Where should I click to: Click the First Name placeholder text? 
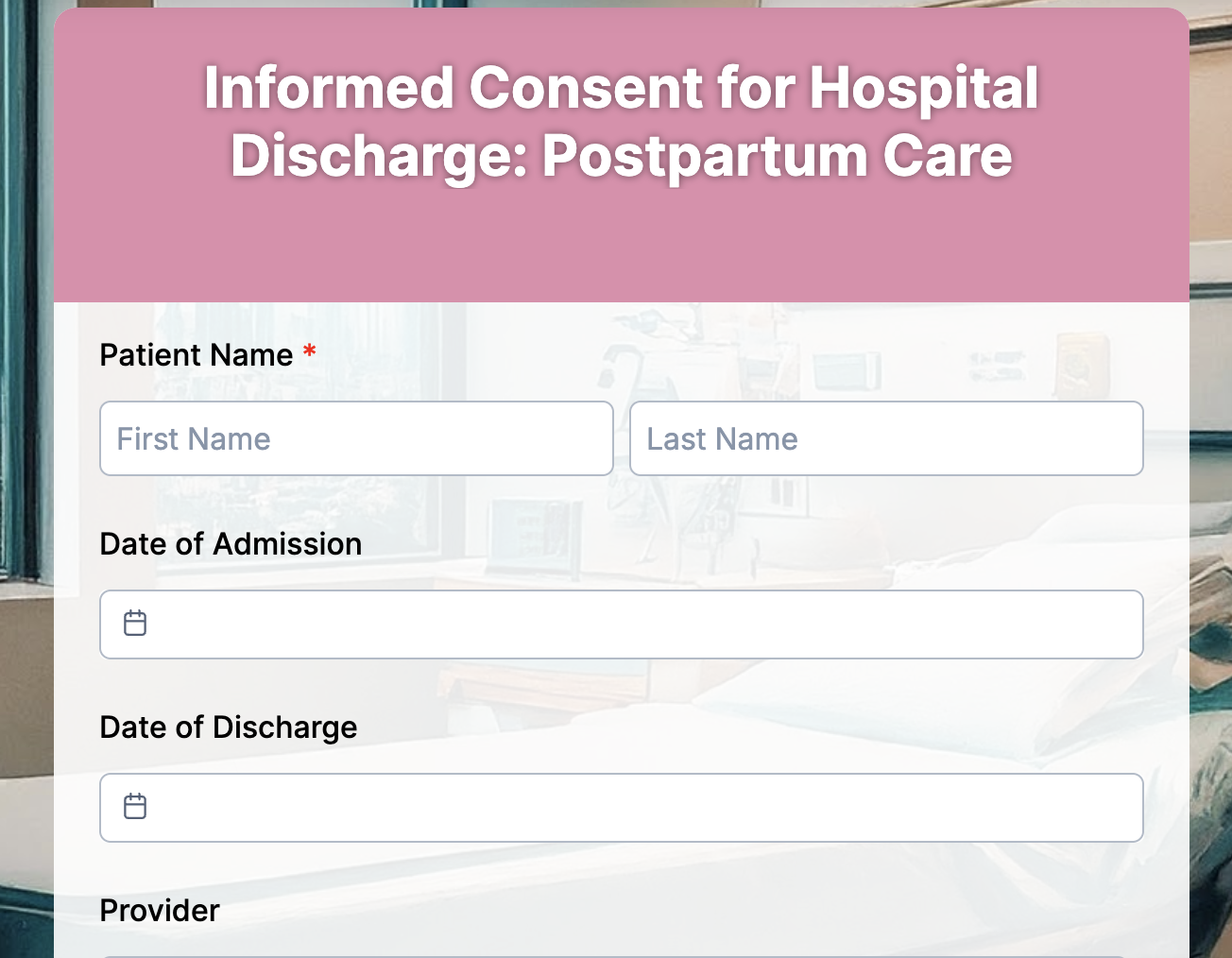(193, 438)
